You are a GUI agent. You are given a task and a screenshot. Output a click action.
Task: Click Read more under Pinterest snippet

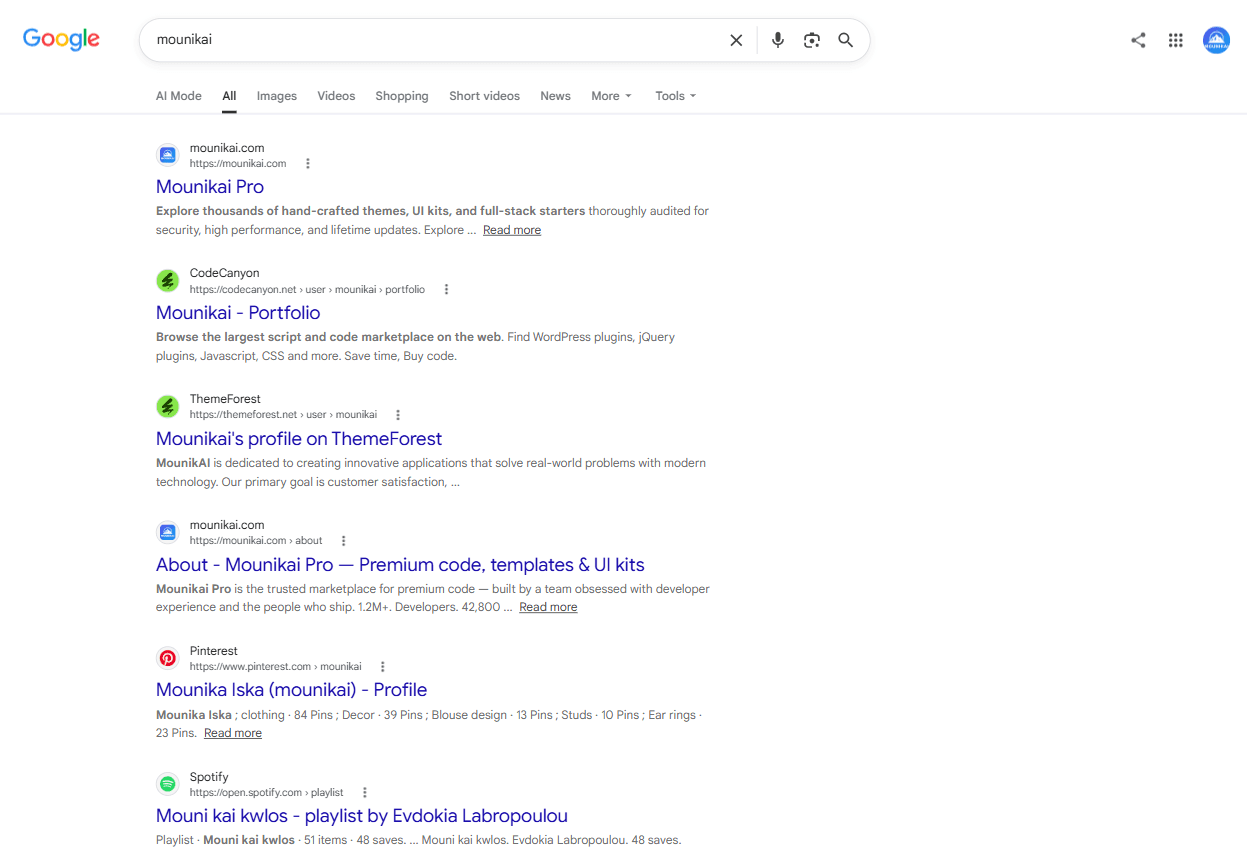click(x=233, y=733)
